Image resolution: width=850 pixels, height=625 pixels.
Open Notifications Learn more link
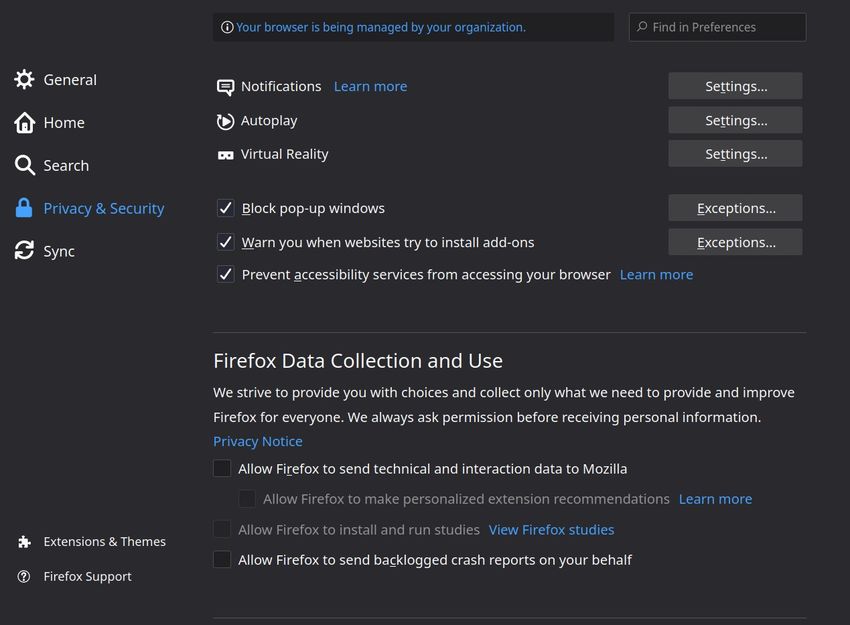370,87
